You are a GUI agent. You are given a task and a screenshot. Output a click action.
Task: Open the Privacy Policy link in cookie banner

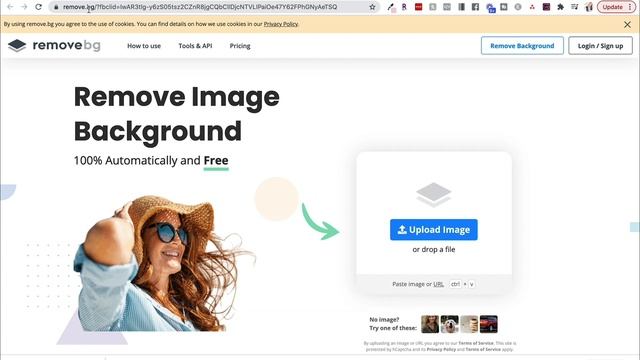pyautogui.click(x=281, y=24)
